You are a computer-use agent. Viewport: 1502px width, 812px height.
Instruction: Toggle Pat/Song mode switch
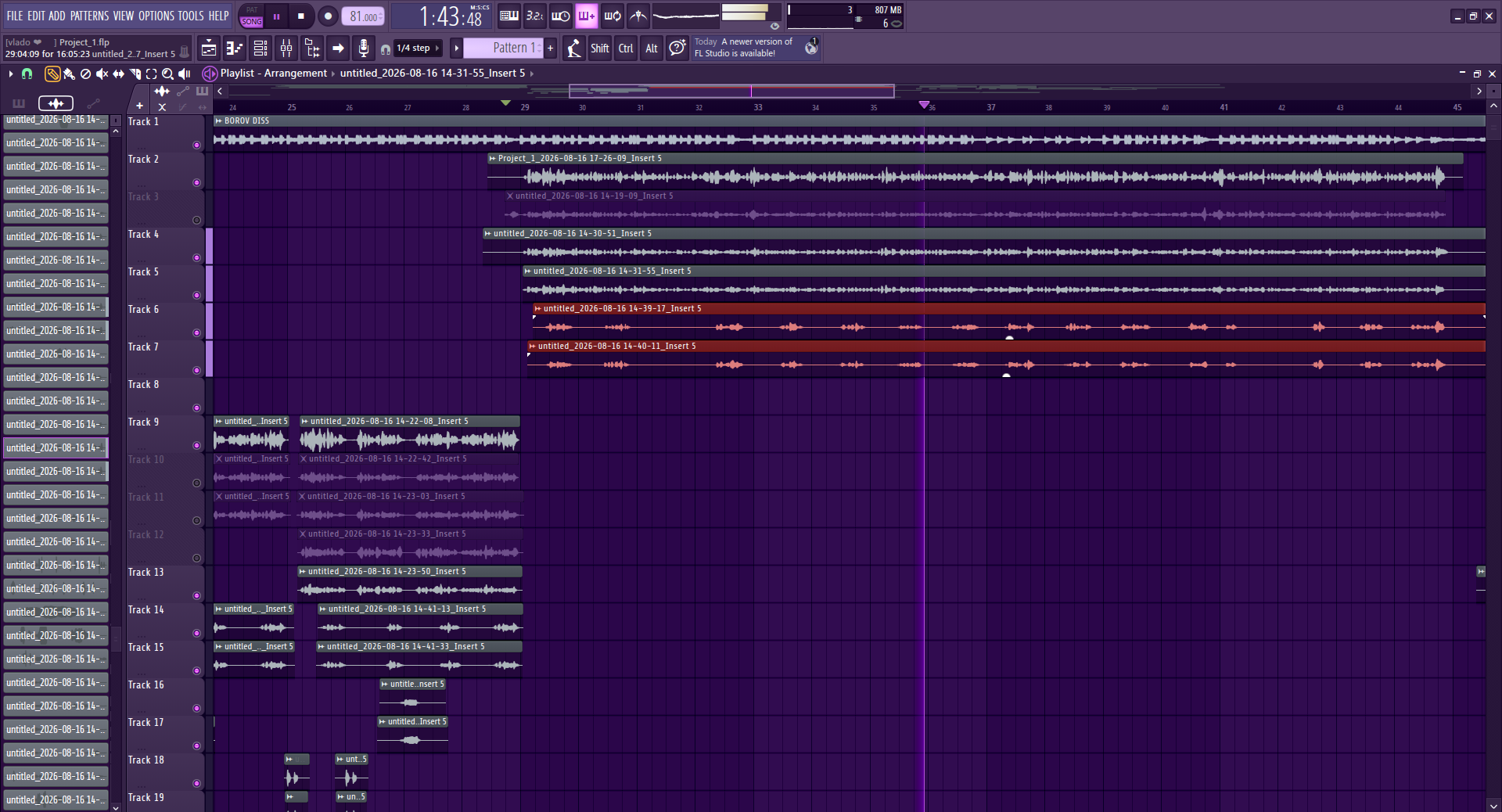pyautogui.click(x=252, y=16)
